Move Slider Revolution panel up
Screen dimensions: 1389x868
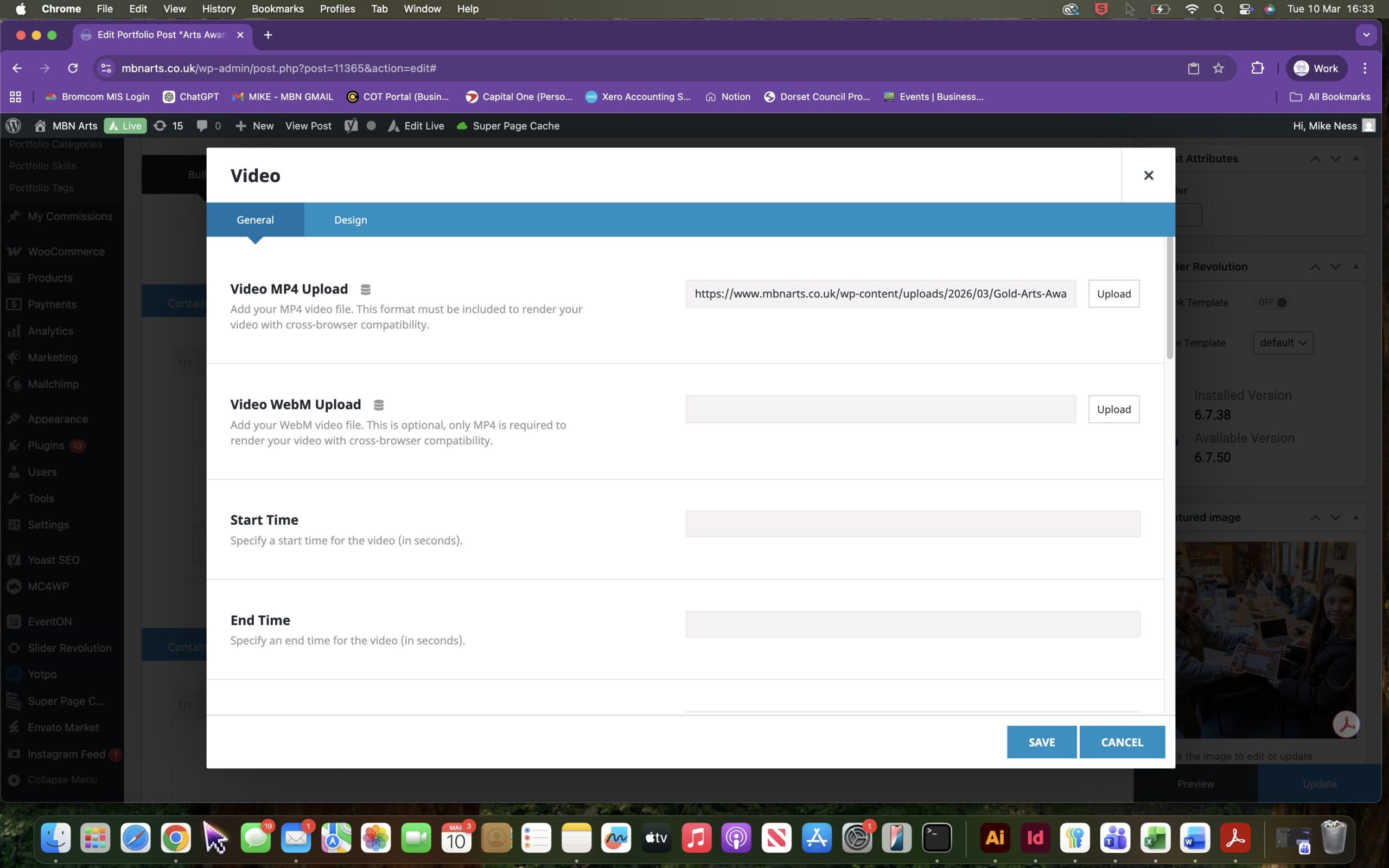pyautogui.click(x=1315, y=267)
